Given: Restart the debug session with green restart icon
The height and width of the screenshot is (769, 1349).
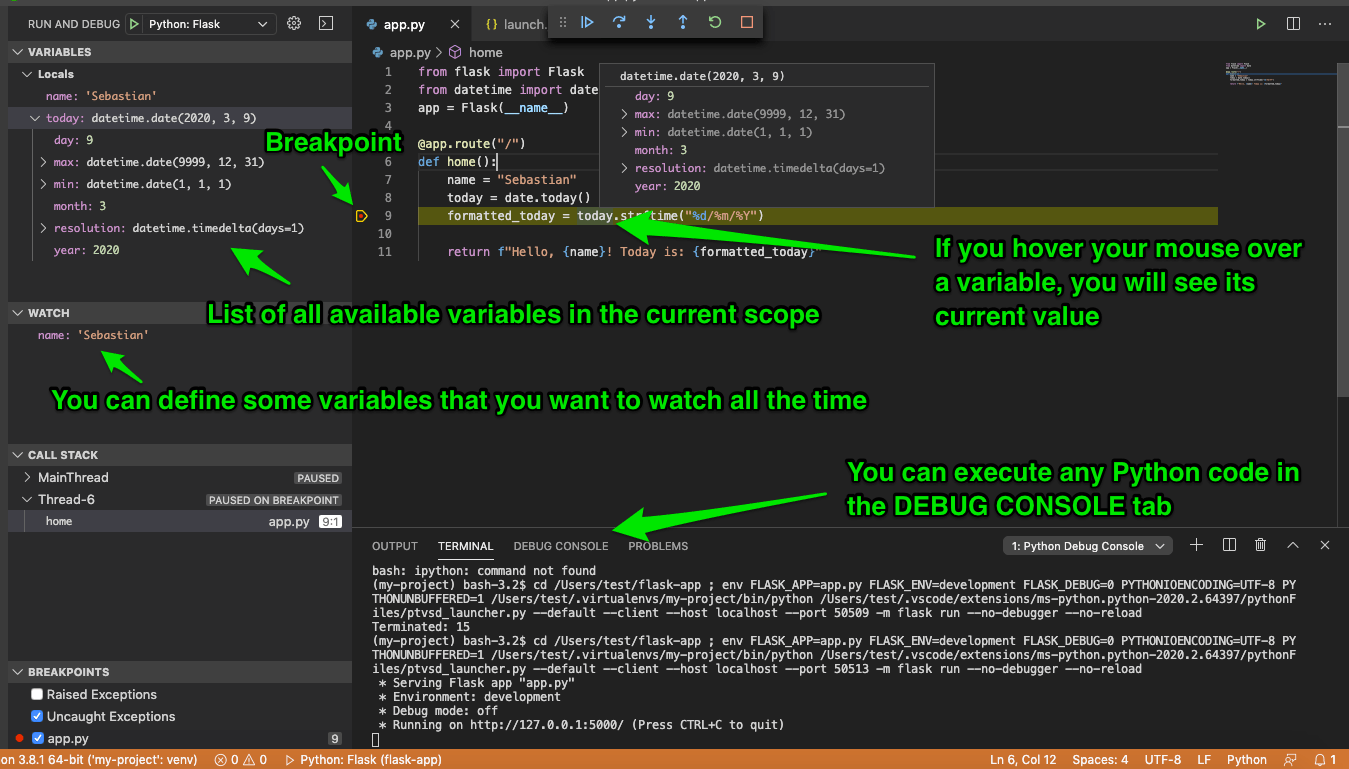Looking at the screenshot, I should [x=714, y=23].
